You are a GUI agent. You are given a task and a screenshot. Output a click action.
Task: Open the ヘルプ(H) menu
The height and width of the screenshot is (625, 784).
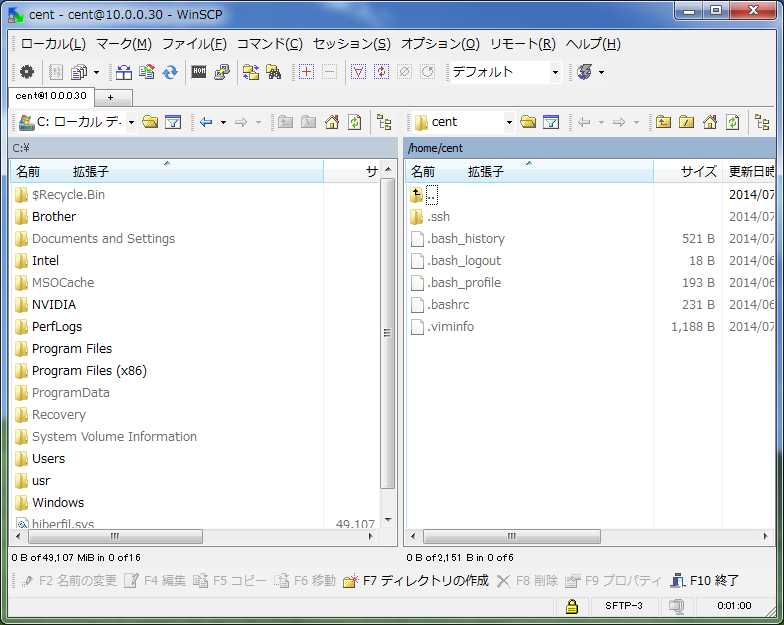(593, 44)
